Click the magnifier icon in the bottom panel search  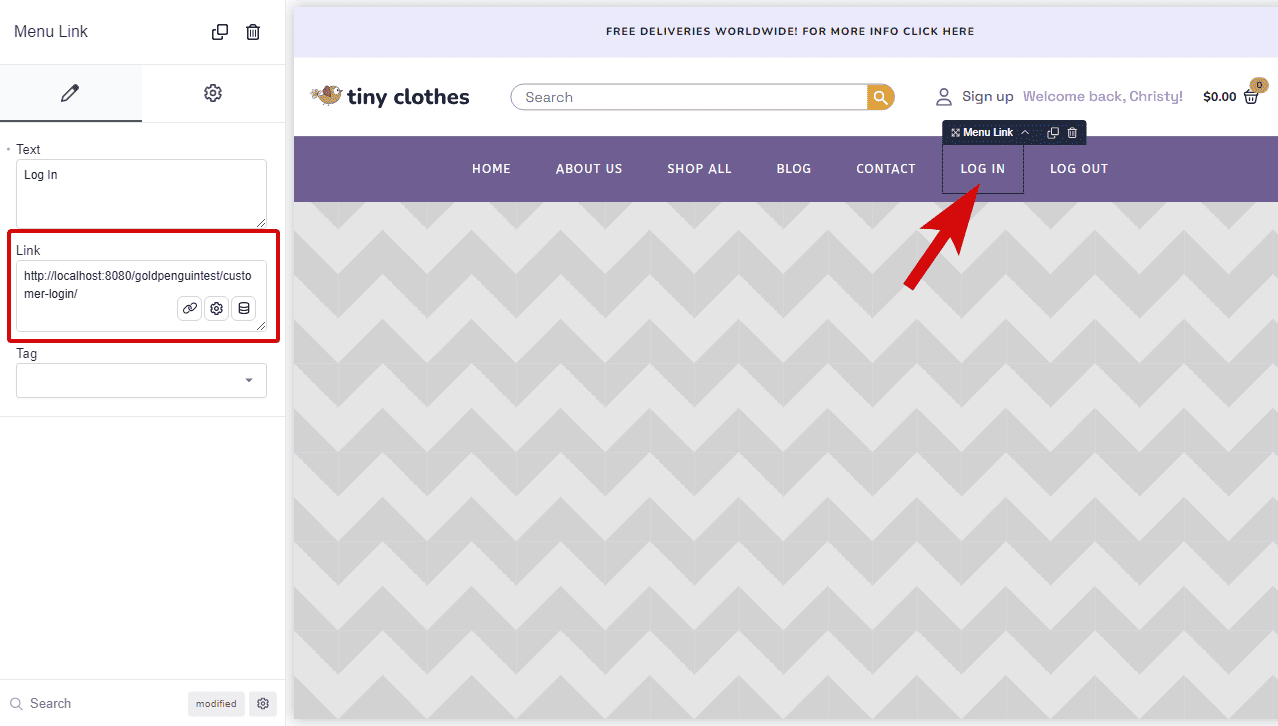tap(15, 704)
